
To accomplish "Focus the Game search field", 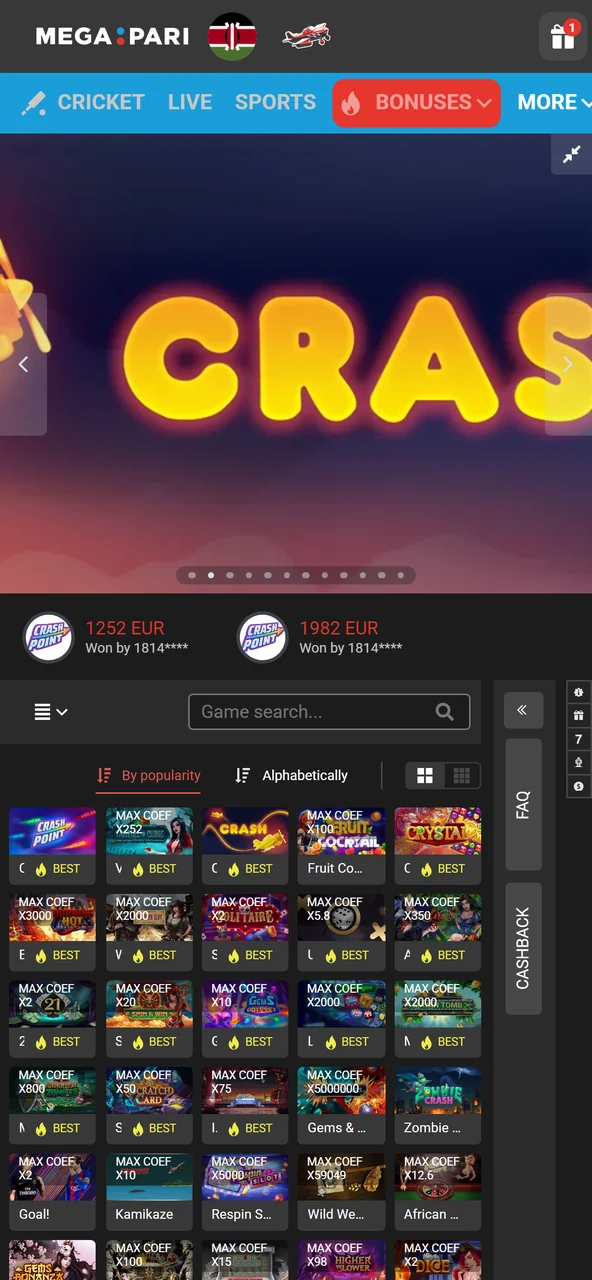I will pos(329,712).
